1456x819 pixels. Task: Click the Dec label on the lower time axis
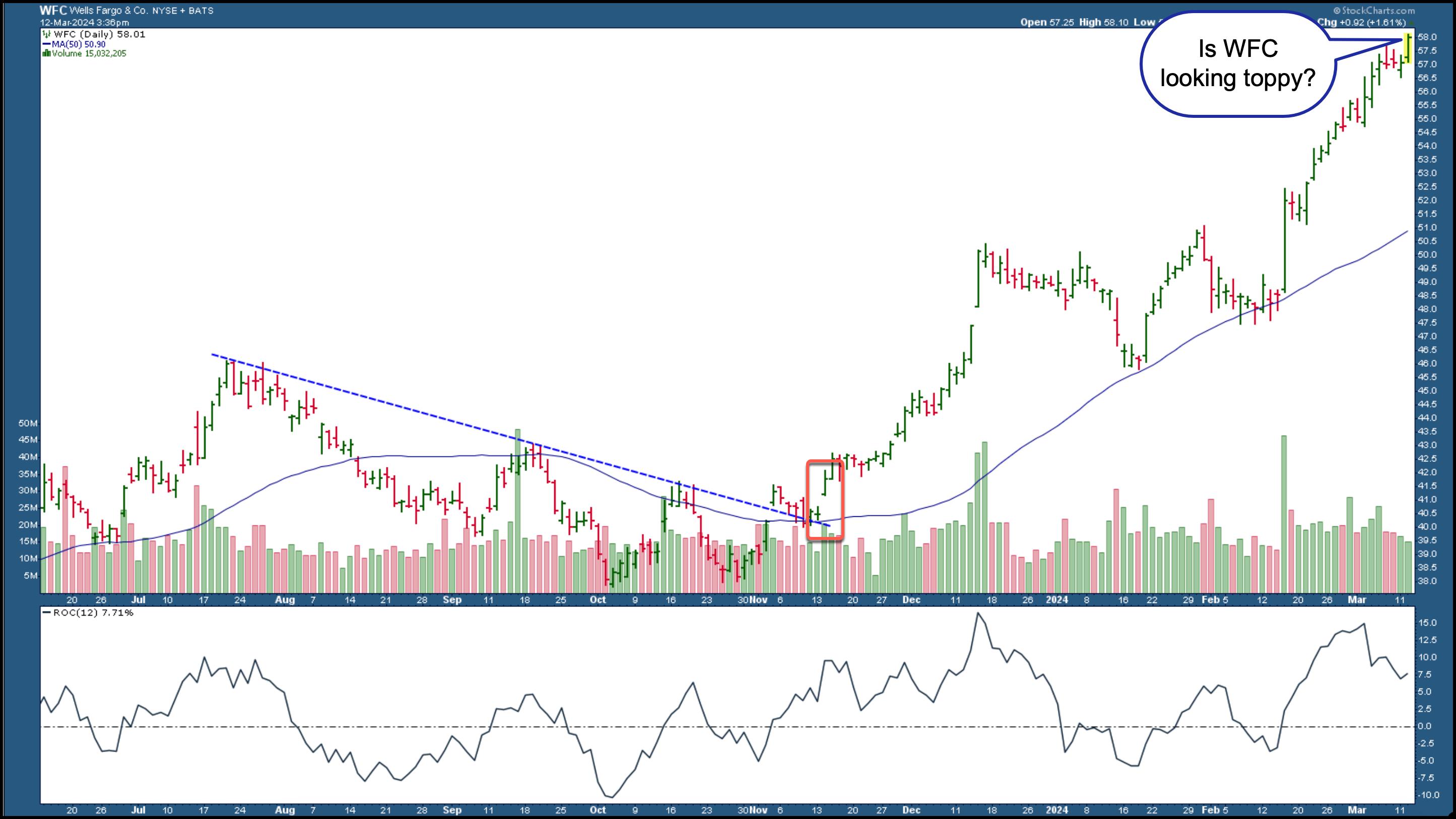click(911, 810)
